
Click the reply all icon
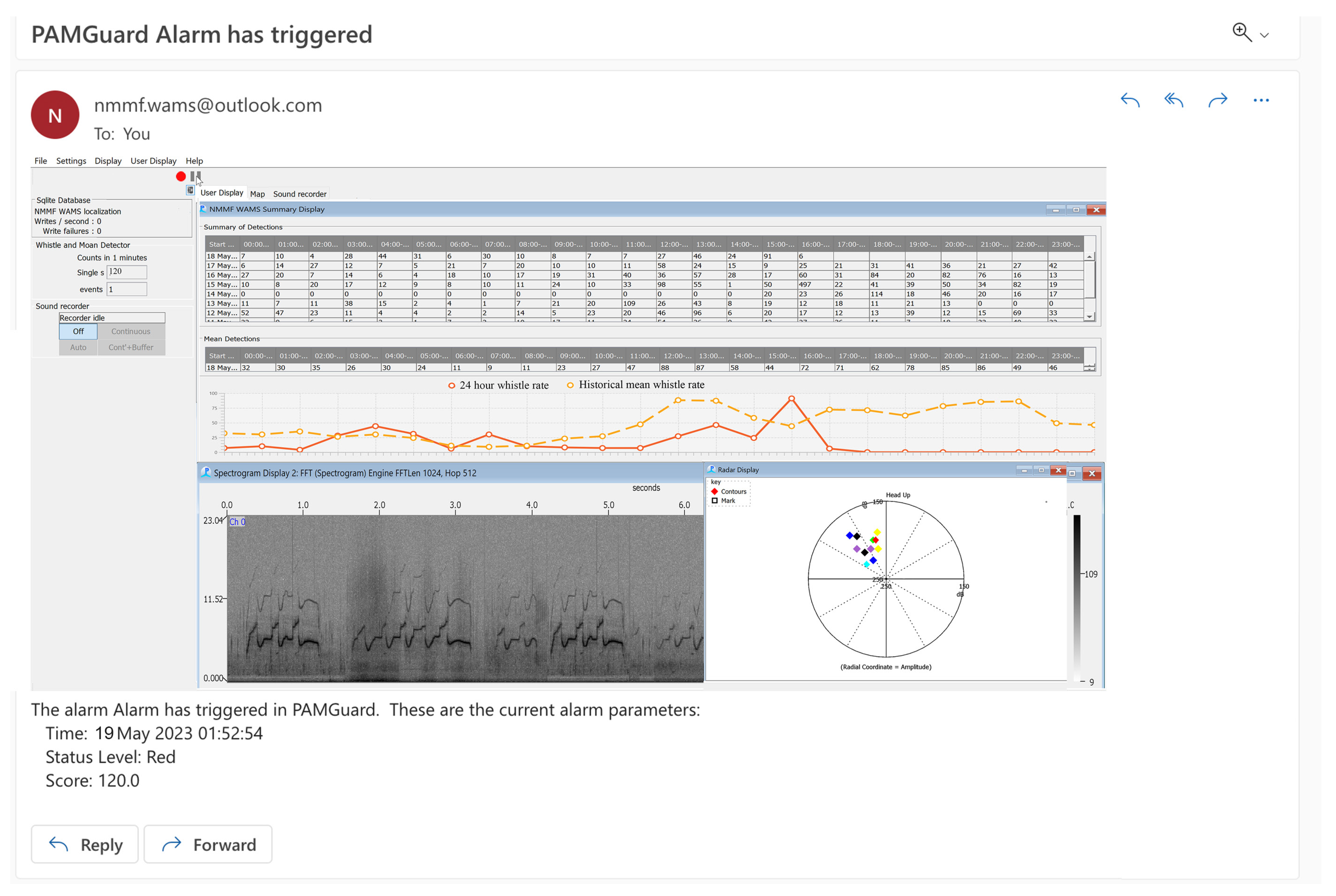pyautogui.click(x=1173, y=101)
